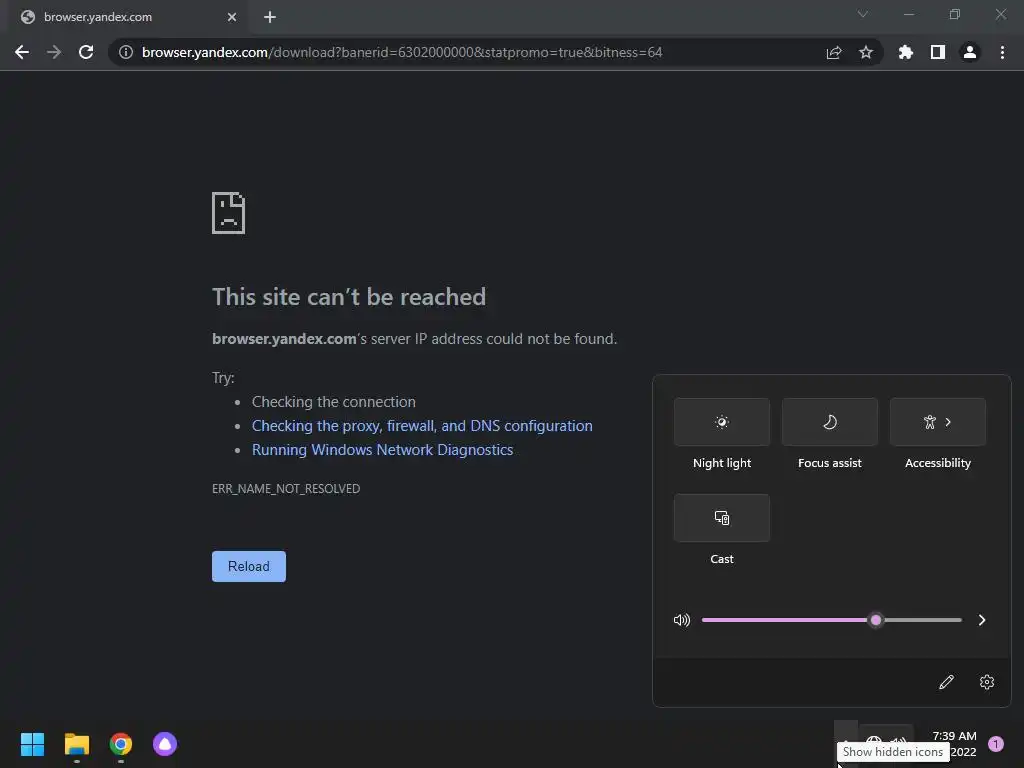The image size is (1024, 768).
Task: Click the blue Reload button
Action: click(249, 566)
